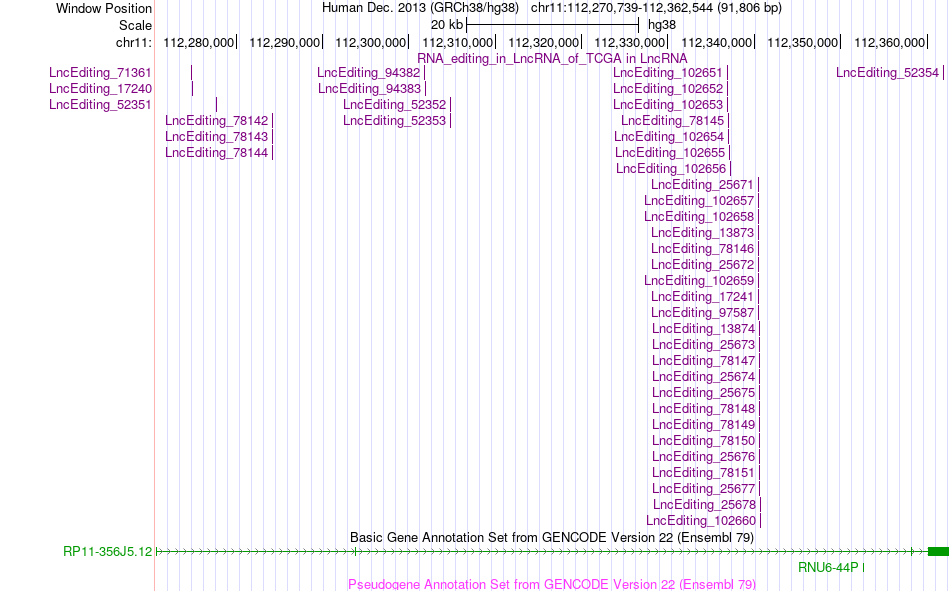Click the chr11 window position coordinates text
This screenshot has height=591, width=950.
[x=656, y=8]
